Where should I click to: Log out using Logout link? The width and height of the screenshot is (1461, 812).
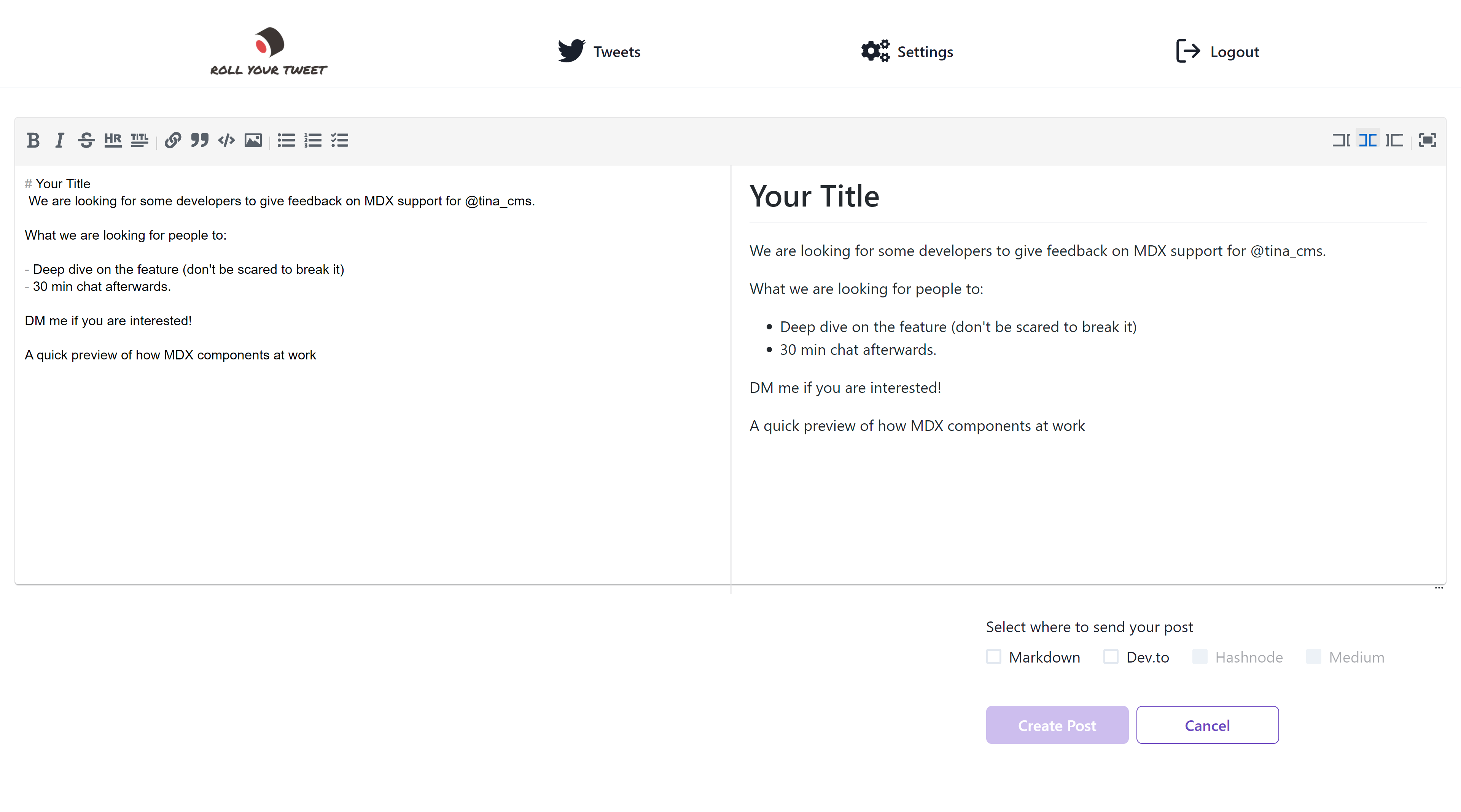[x=1217, y=52]
